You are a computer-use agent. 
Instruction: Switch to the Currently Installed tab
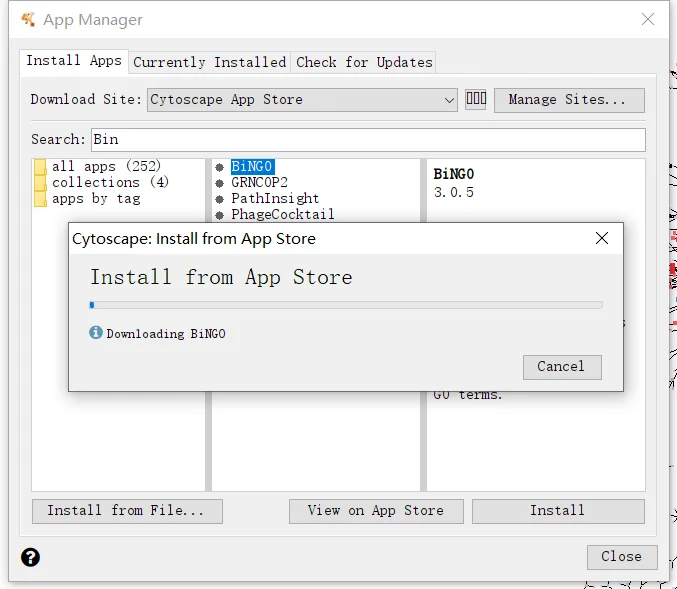coord(209,63)
